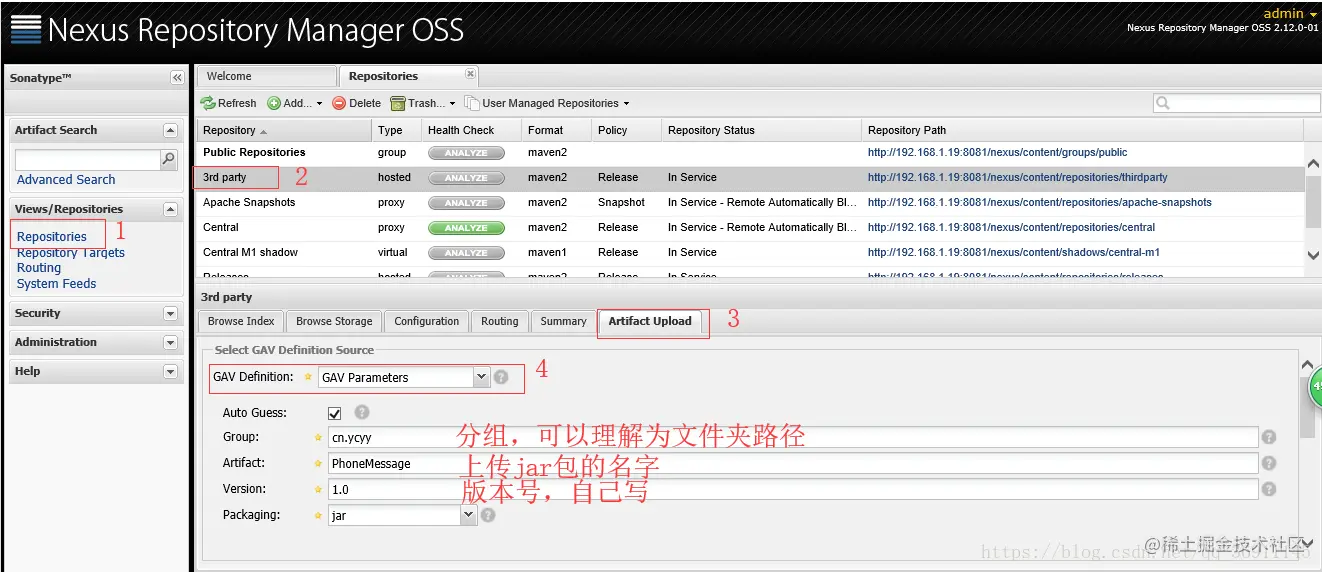This screenshot has width=1322, height=572.
Task: Select the Artifact Upload tab
Action: click(x=650, y=321)
